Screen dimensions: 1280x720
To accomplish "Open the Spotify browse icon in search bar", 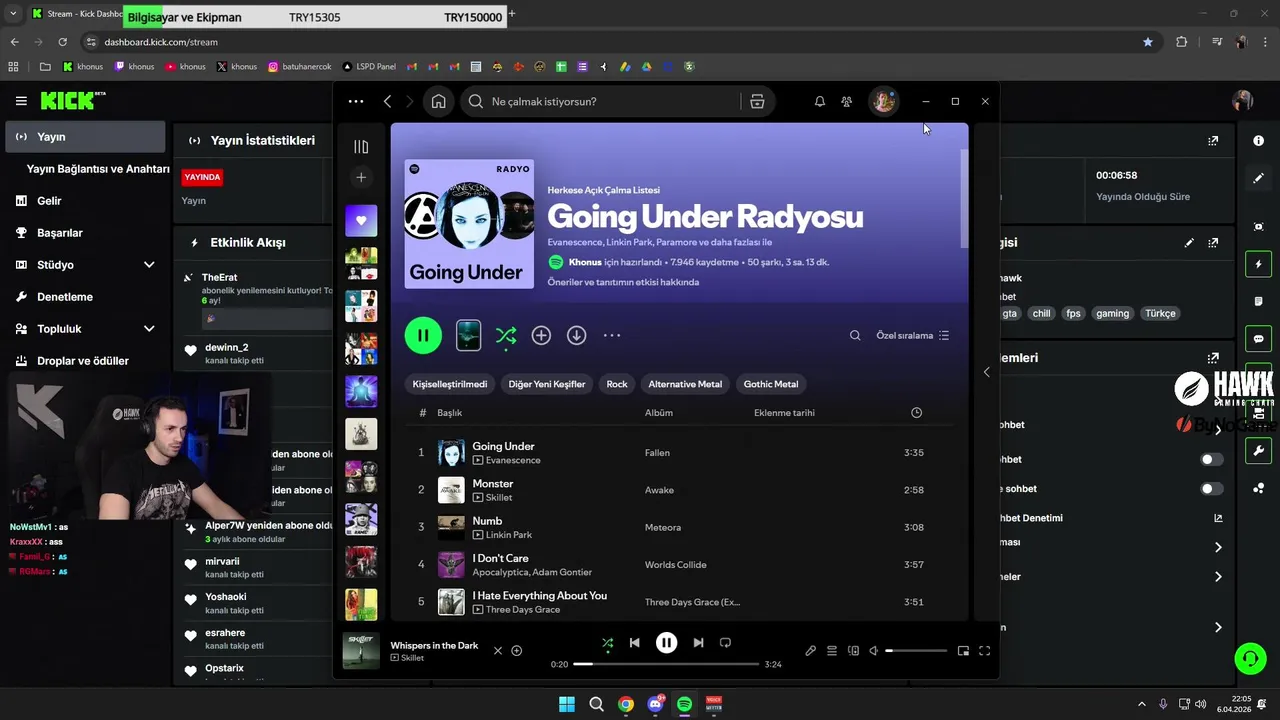I will tap(757, 101).
